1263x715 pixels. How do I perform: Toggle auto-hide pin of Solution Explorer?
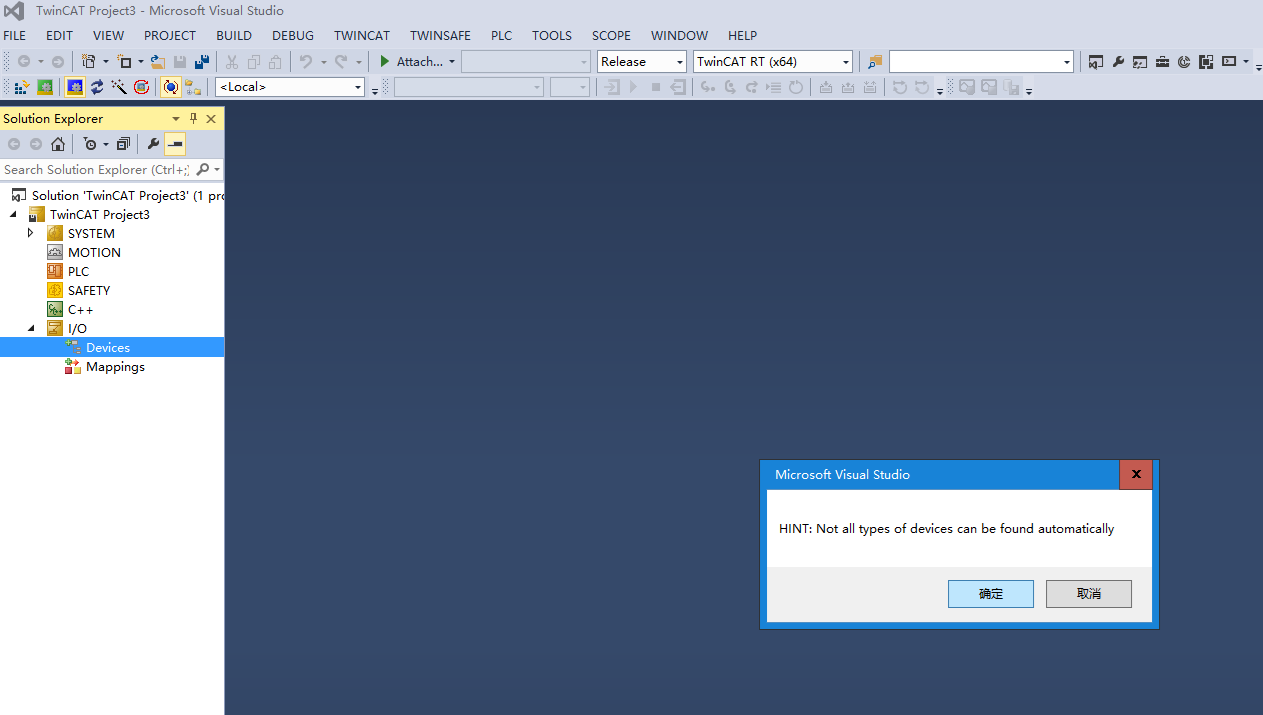pos(194,118)
